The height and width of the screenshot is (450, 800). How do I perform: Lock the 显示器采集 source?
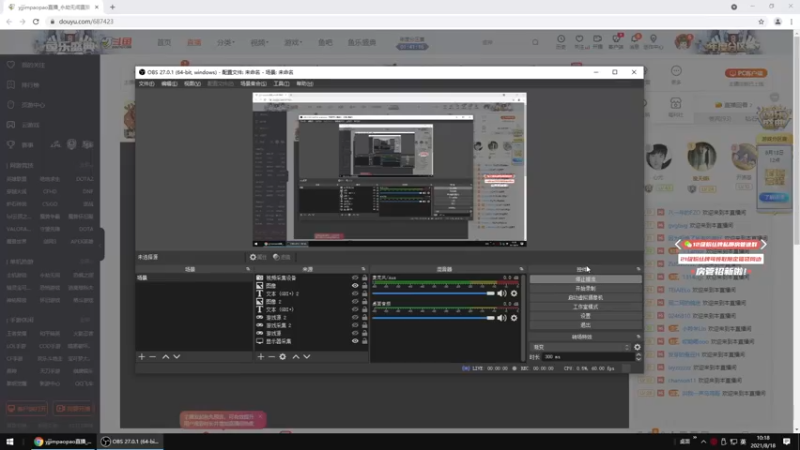pos(364,341)
